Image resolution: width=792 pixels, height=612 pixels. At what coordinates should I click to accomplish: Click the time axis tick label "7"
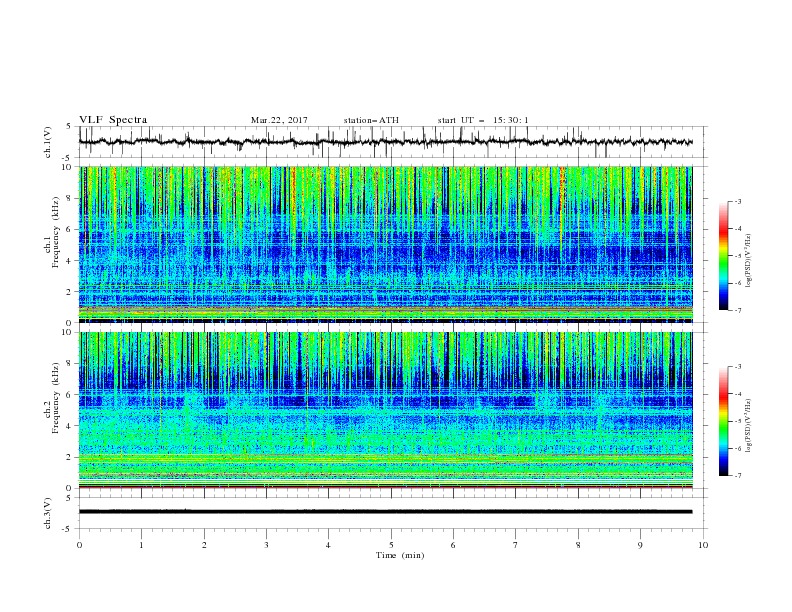click(516, 545)
